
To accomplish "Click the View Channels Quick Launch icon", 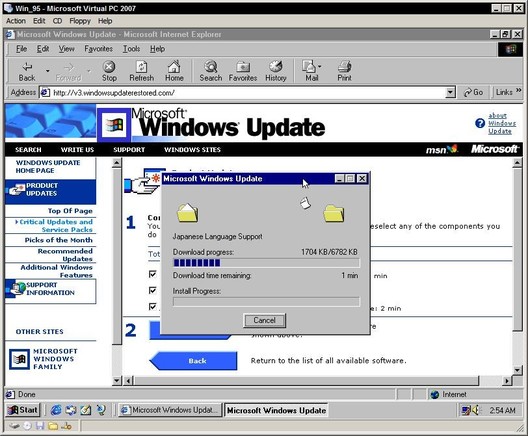I will tap(101, 410).
